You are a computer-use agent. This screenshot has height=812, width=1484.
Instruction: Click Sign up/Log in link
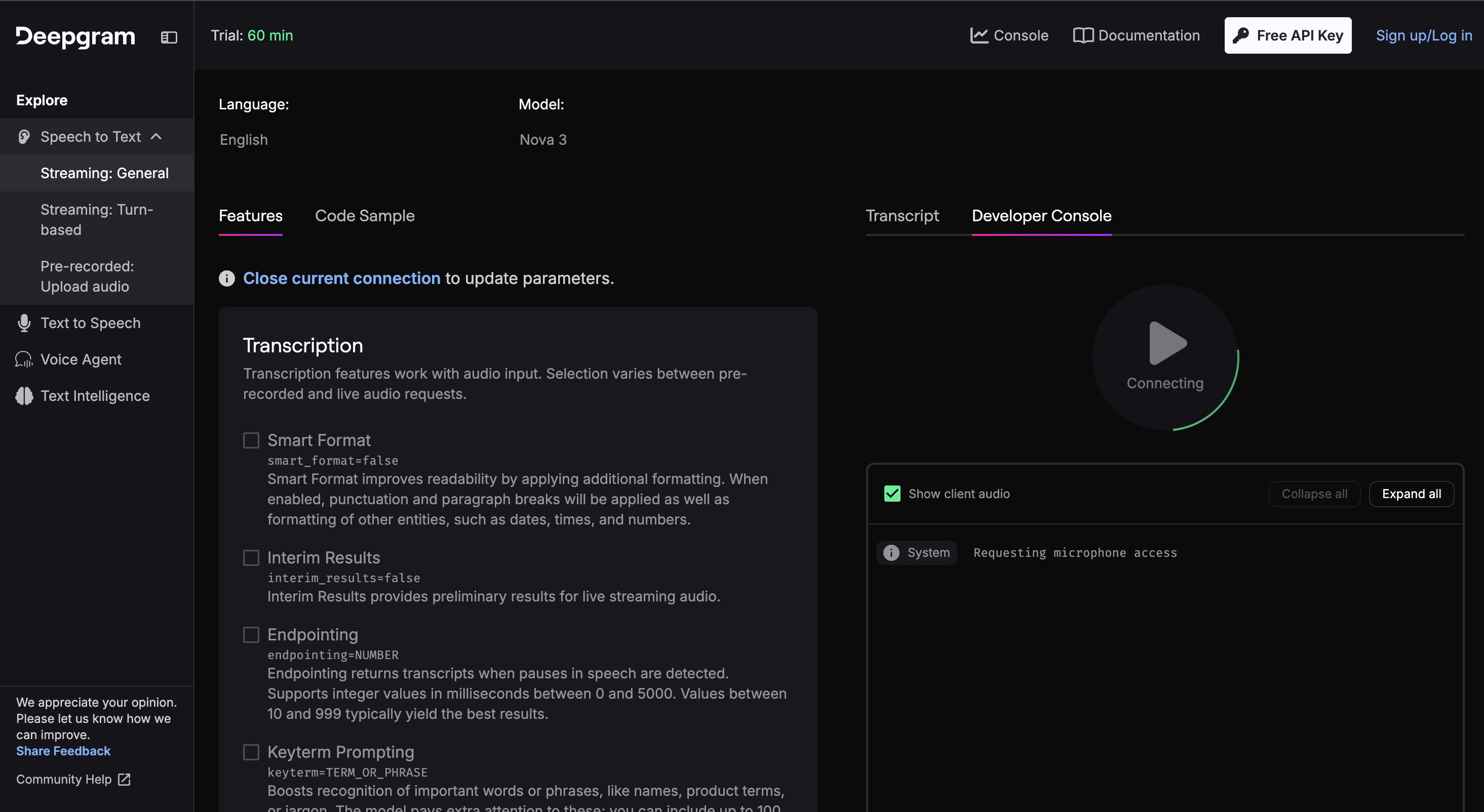1424,36
